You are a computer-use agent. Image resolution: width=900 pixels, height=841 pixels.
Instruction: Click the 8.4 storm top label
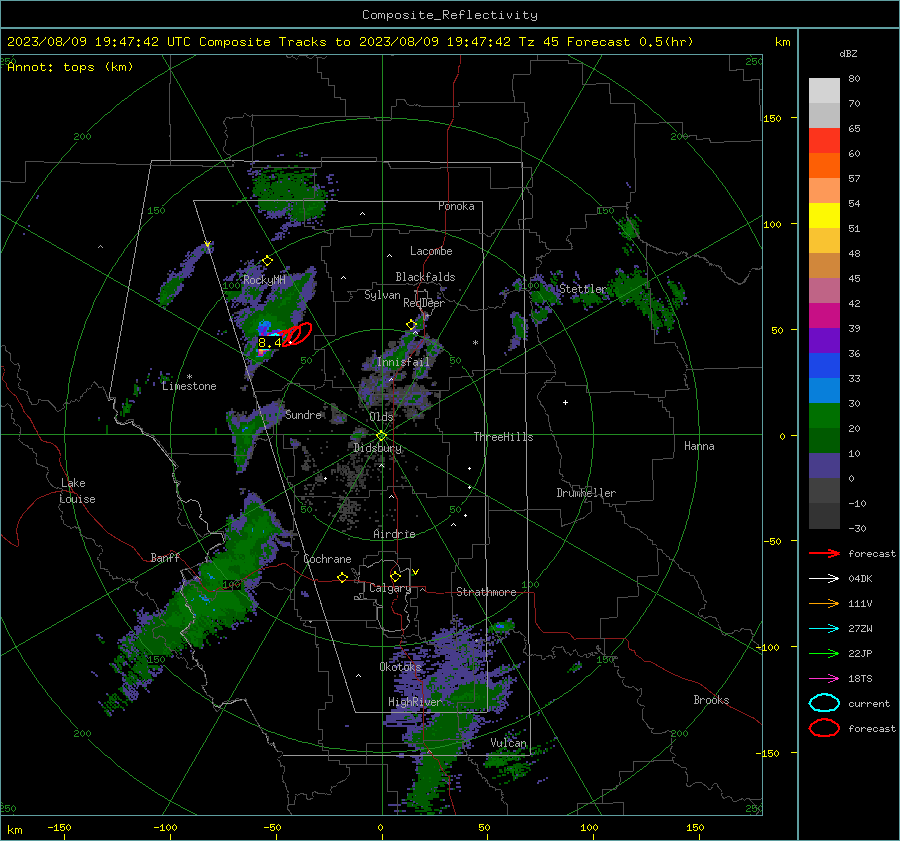pos(269,343)
